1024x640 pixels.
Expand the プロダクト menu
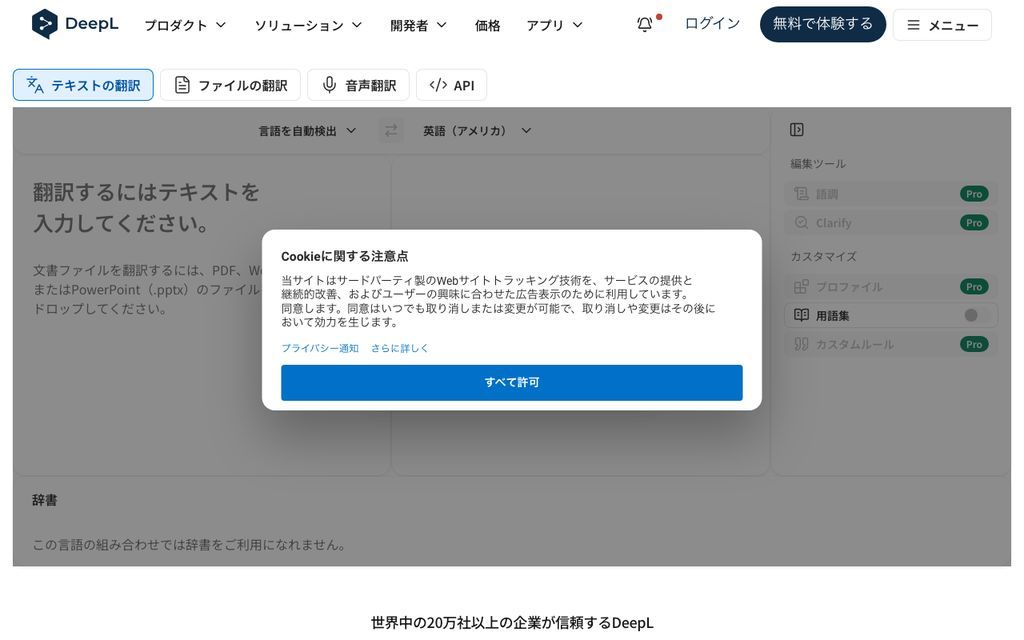185,25
